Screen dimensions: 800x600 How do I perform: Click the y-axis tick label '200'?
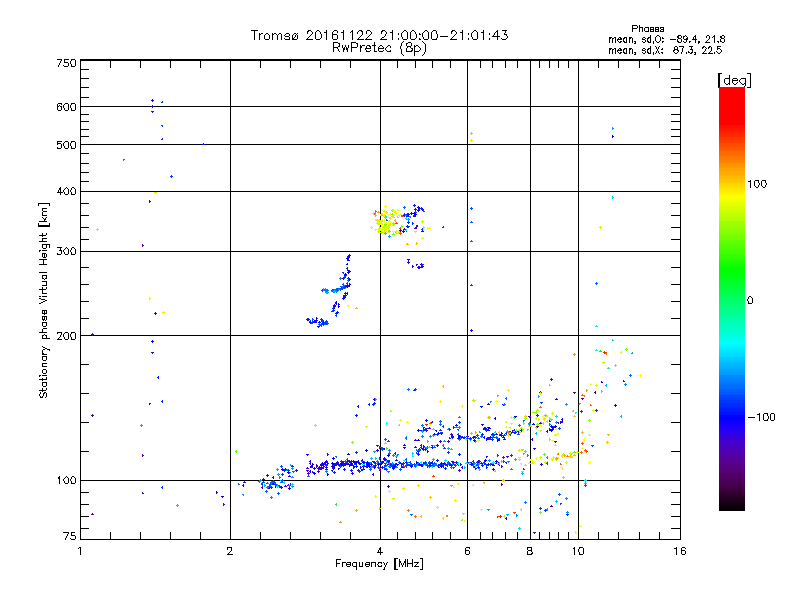(x=66, y=336)
